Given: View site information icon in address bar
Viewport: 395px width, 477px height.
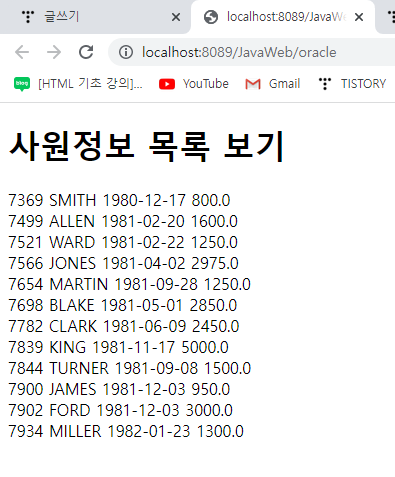Looking at the screenshot, I should 126,52.
